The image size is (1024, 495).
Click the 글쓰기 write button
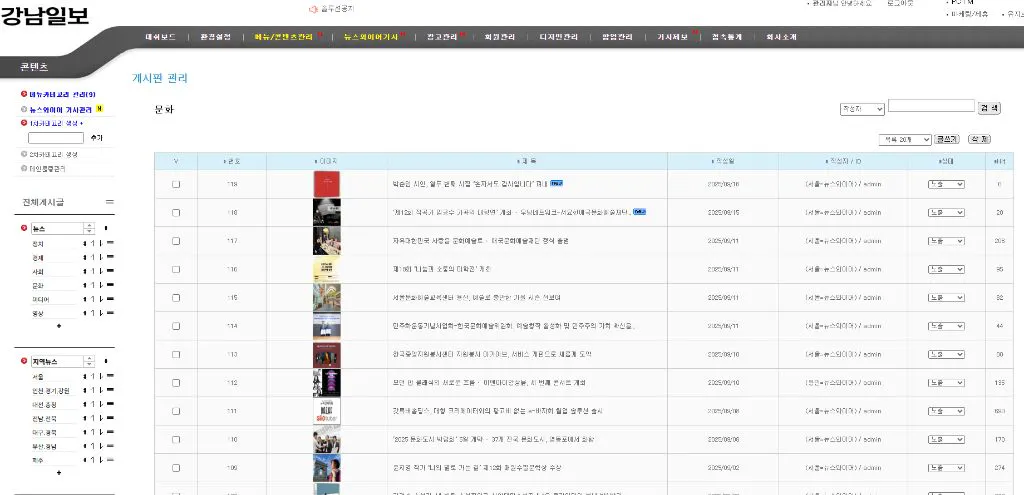pos(946,140)
